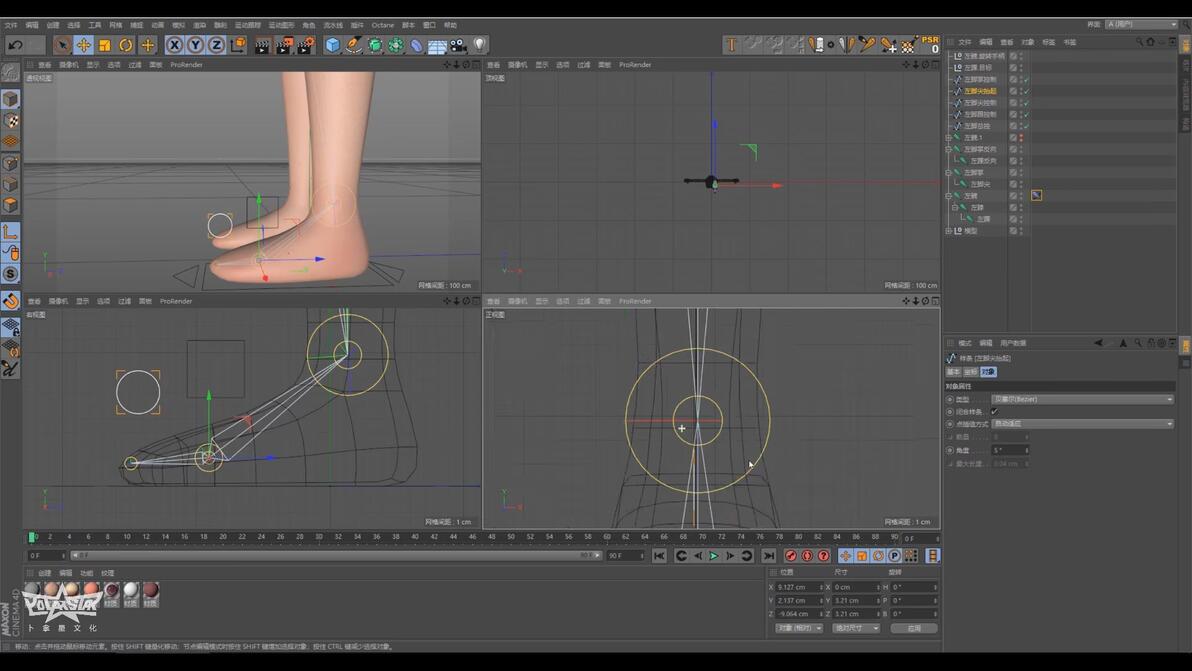The width and height of the screenshot is (1192, 671).
Task: Toggle the 闭合样条 (Close Spline) checkbox
Action: (x=994, y=412)
